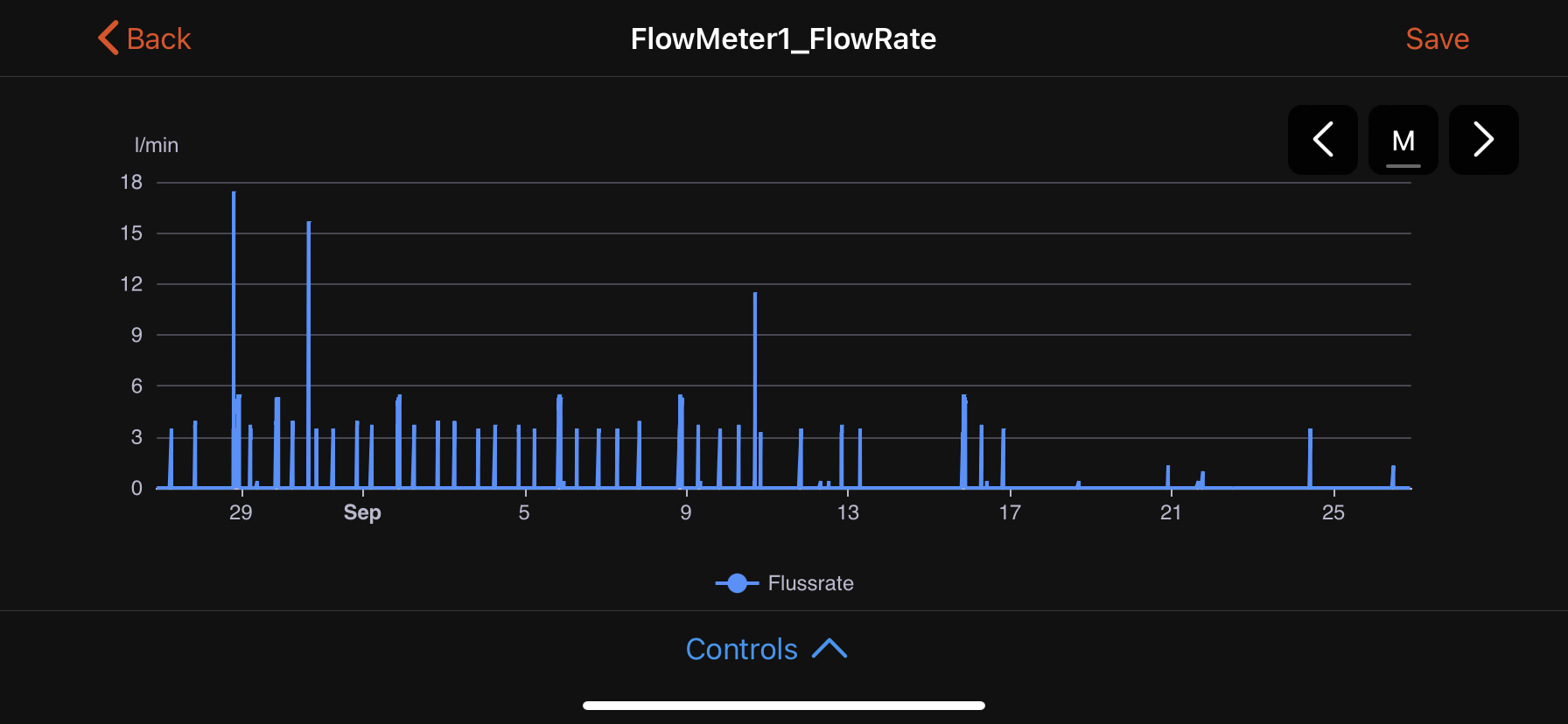Click the FlowMeter1_FlowRate chart title
Image resolution: width=1568 pixels, height=724 pixels.
click(783, 39)
